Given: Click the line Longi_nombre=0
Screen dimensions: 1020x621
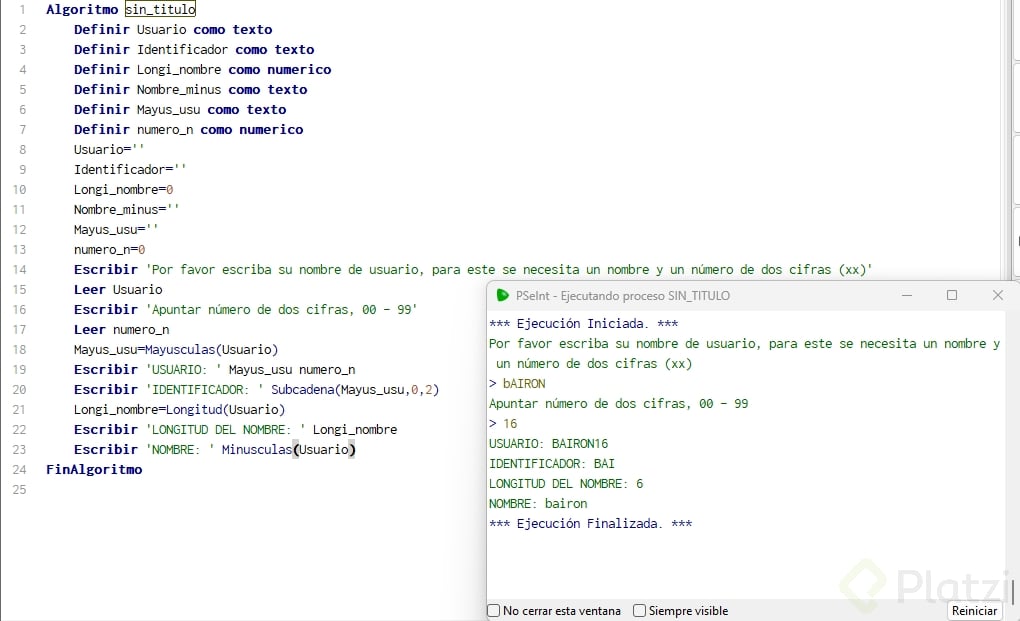Looking at the screenshot, I should [124, 190].
